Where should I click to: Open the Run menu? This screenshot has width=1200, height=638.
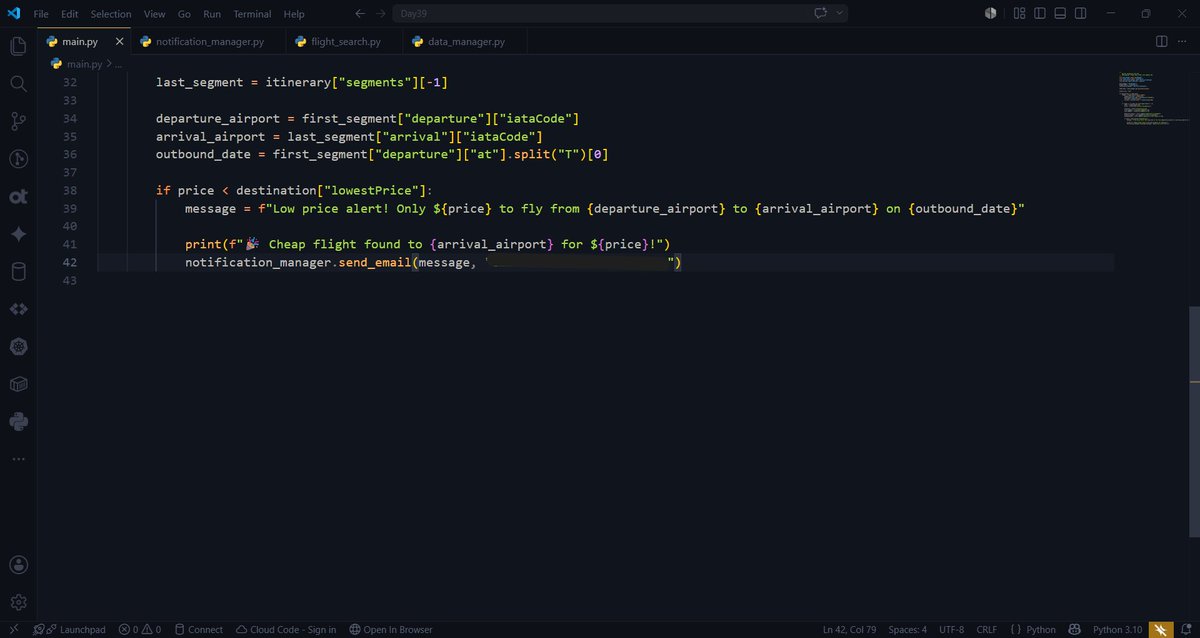click(x=212, y=14)
